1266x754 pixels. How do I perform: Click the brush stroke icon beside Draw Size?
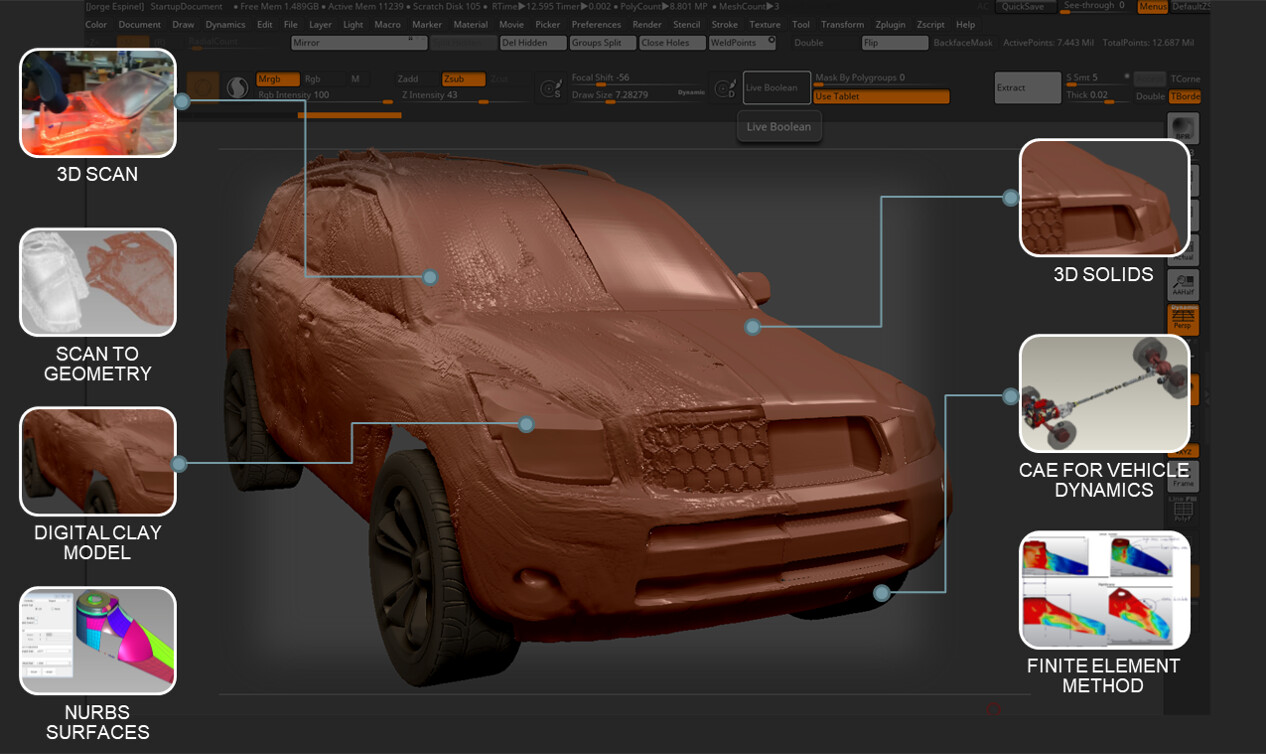pyautogui.click(x=549, y=88)
